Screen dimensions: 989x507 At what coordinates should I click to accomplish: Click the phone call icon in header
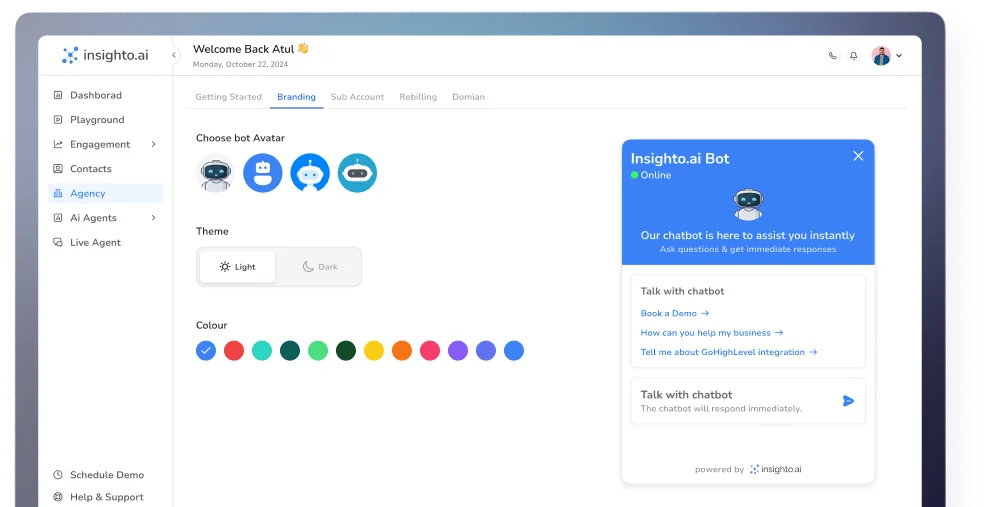833,55
